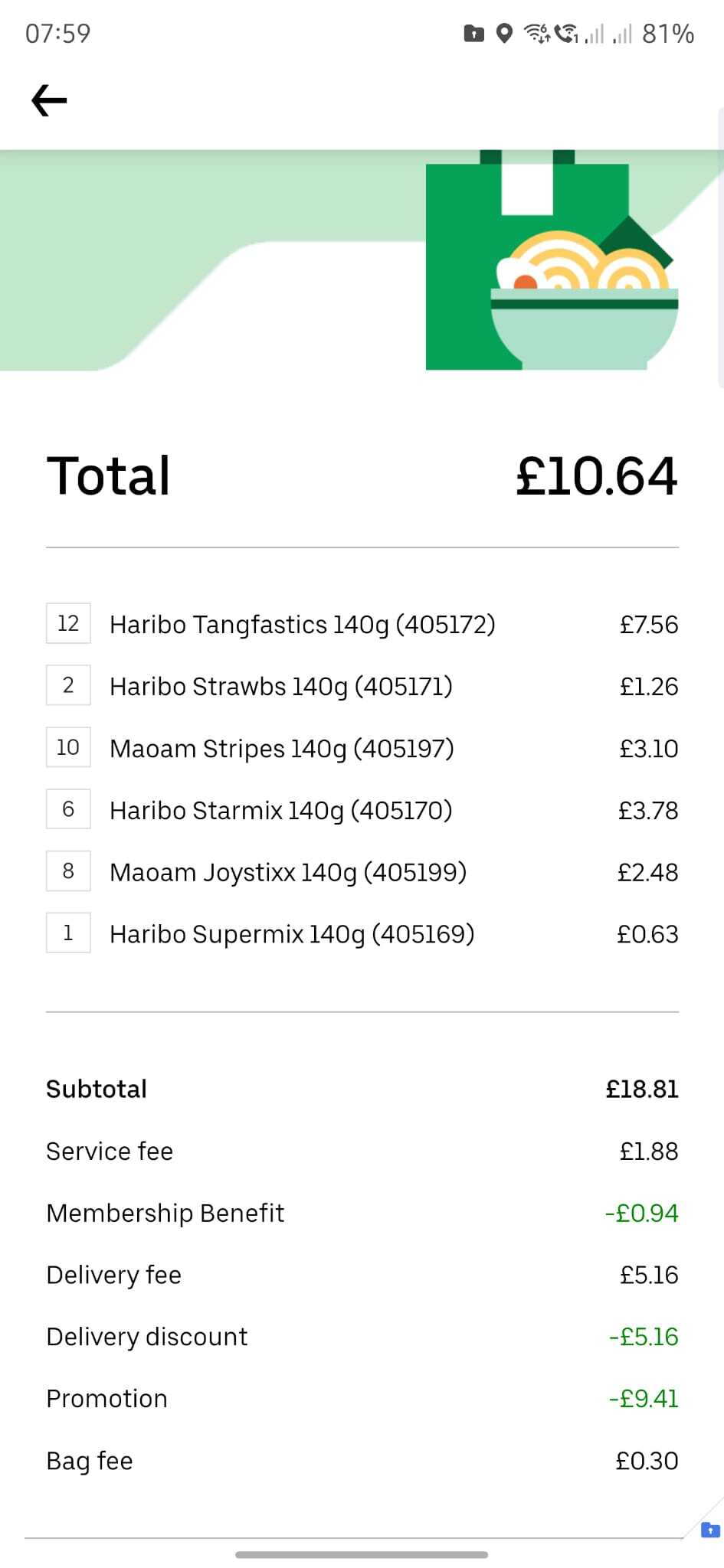Viewport: 724px width, 1568px height.
Task: Tap the Wi-Fi calling status icon
Action: tap(566, 34)
